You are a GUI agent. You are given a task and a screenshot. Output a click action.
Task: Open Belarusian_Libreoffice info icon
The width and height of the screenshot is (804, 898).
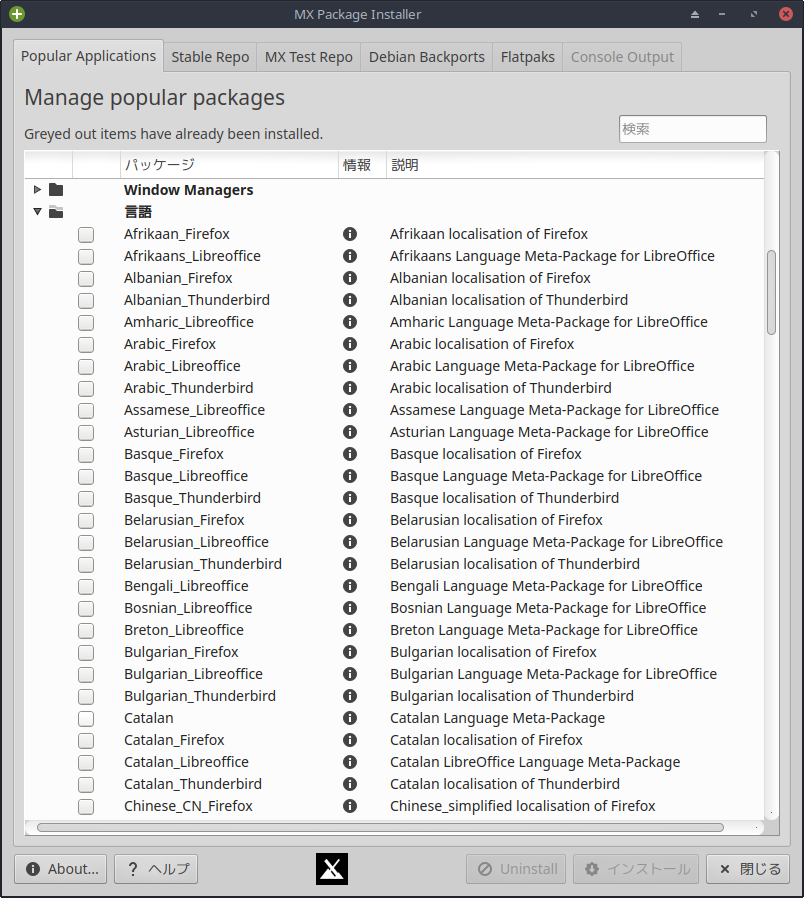point(350,542)
